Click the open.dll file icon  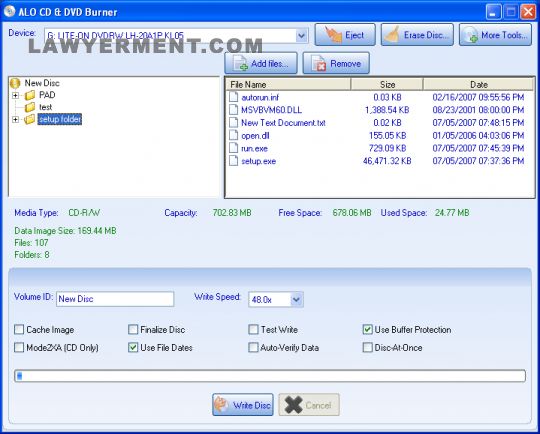click(233, 135)
